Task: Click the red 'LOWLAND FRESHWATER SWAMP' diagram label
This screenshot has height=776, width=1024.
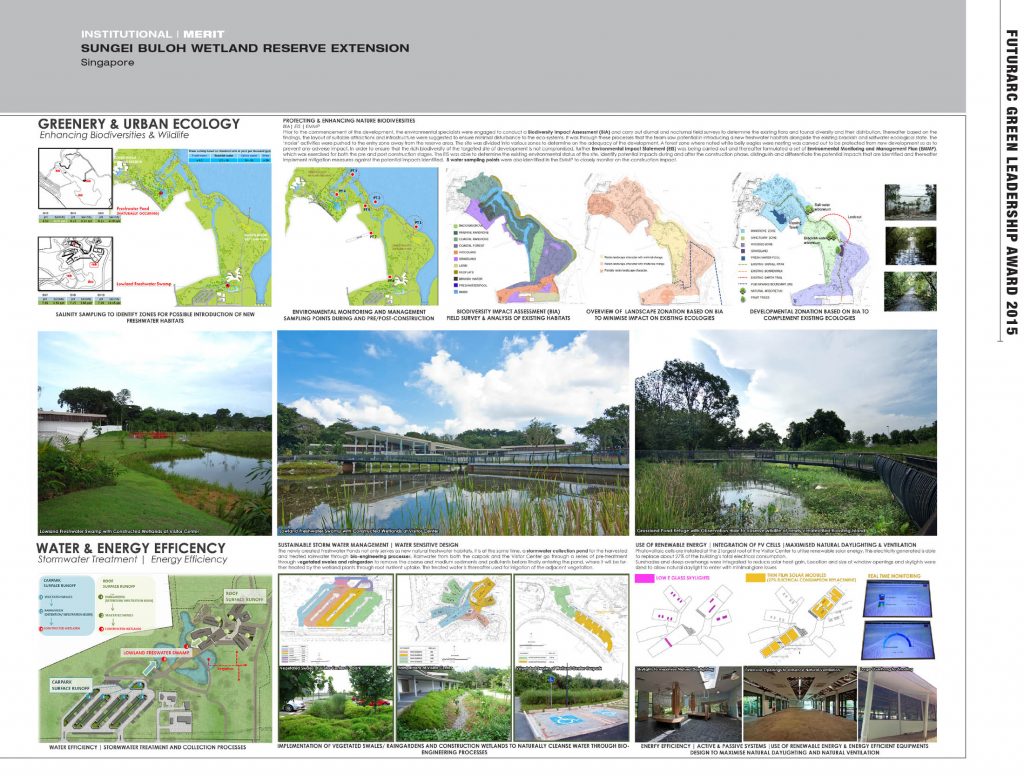Action: click(156, 653)
